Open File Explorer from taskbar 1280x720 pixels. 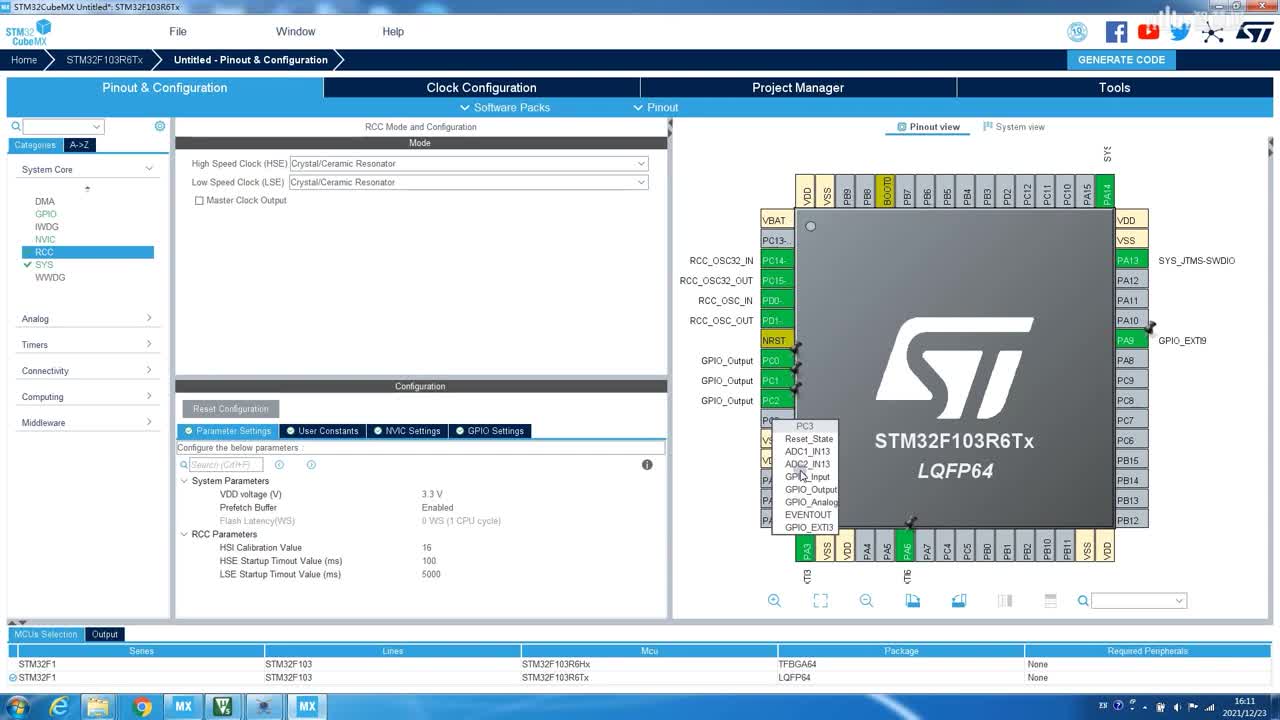(x=100, y=707)
